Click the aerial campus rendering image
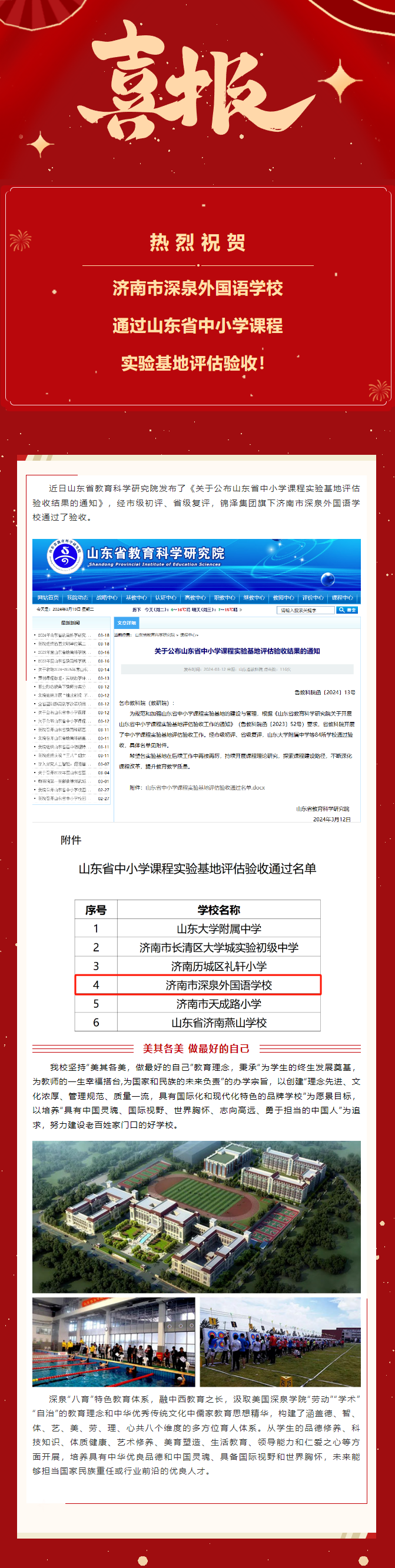 tap(197, 1216)
